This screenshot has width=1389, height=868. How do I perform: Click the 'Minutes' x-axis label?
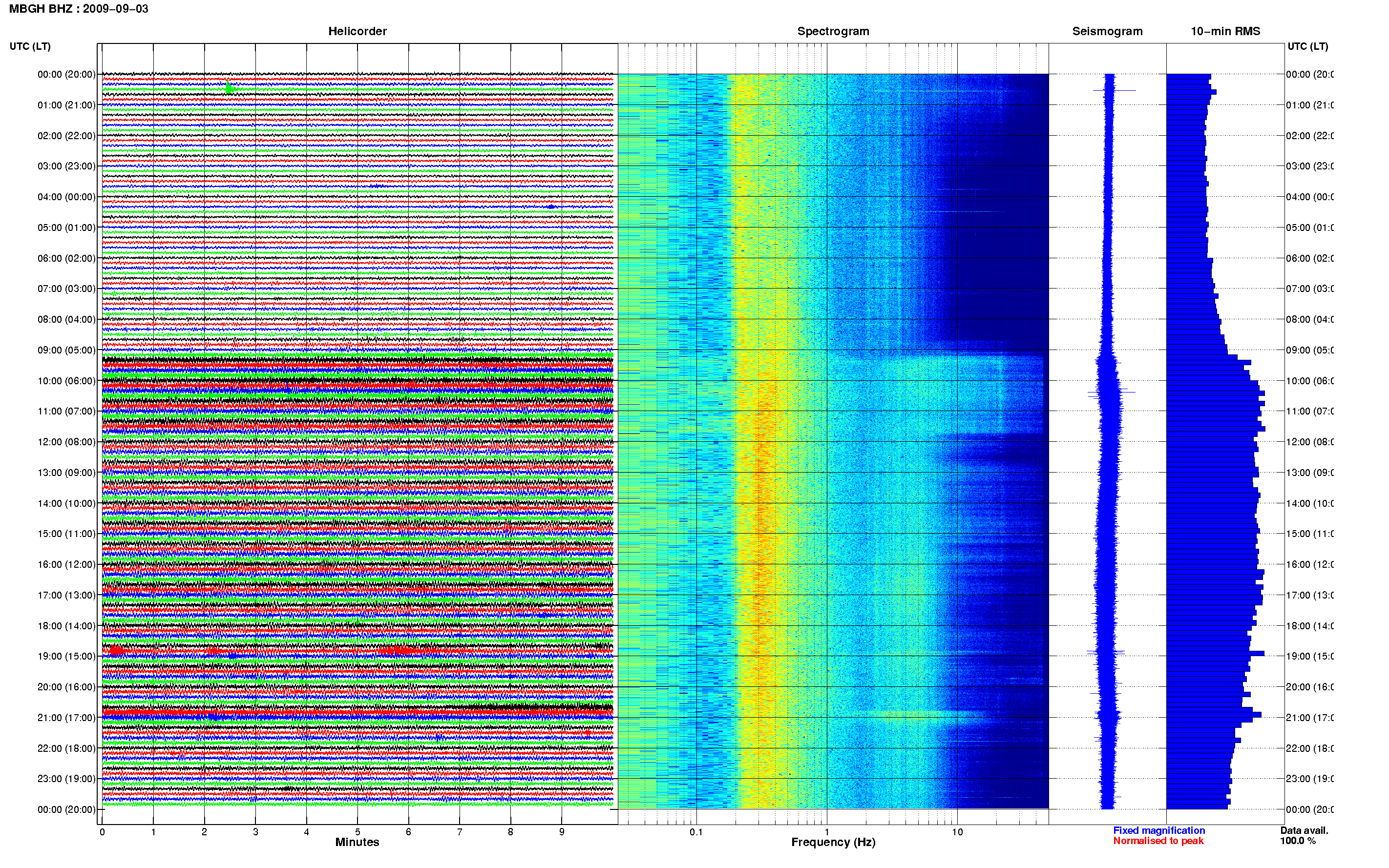tap(357, 842)
